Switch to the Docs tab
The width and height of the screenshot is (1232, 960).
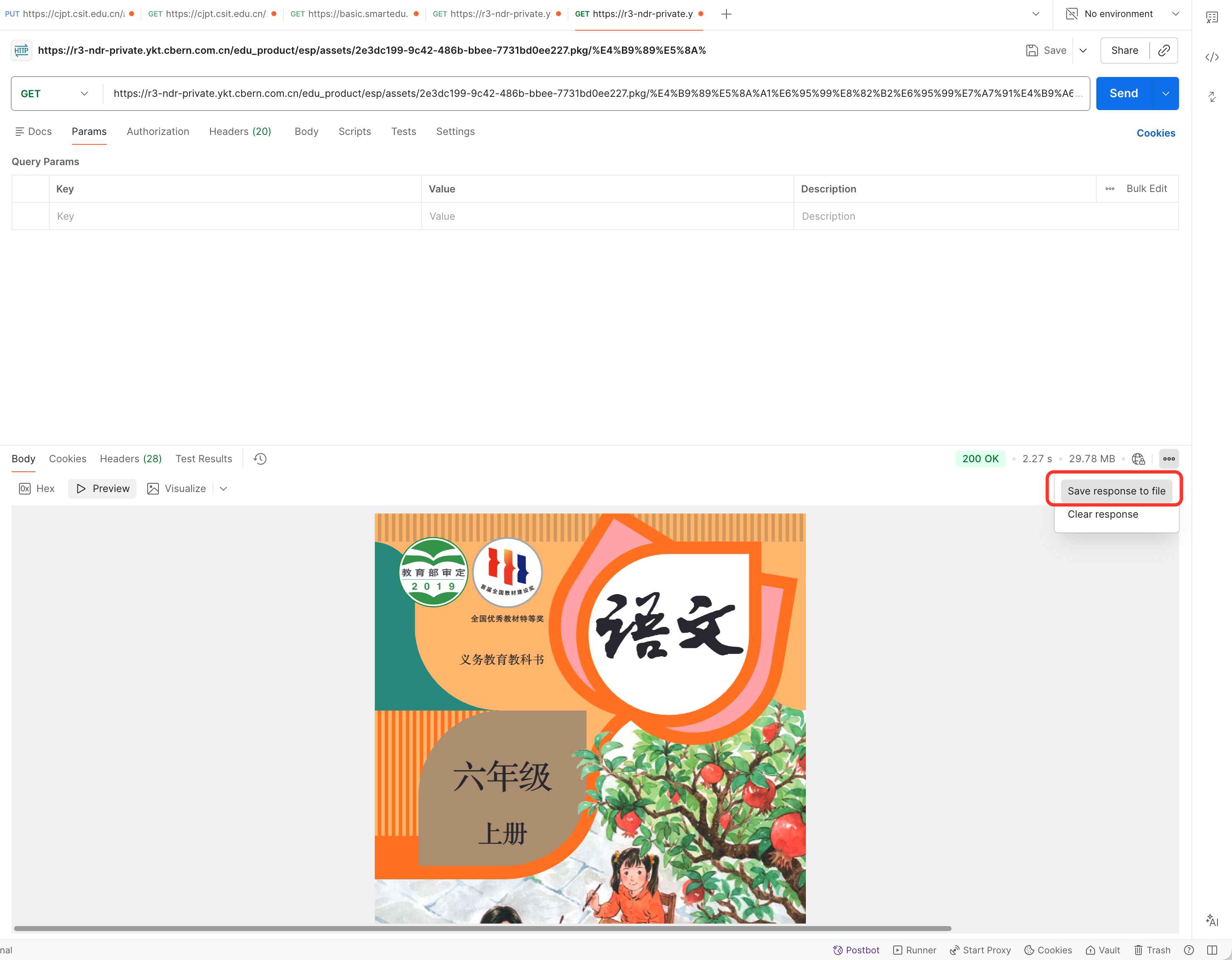pos(33,132)
